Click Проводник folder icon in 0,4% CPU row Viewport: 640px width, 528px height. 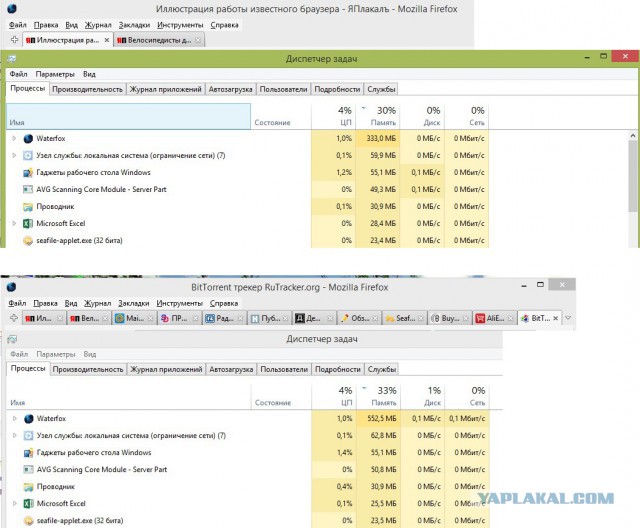pyautogui.click(x=28, y=487)
